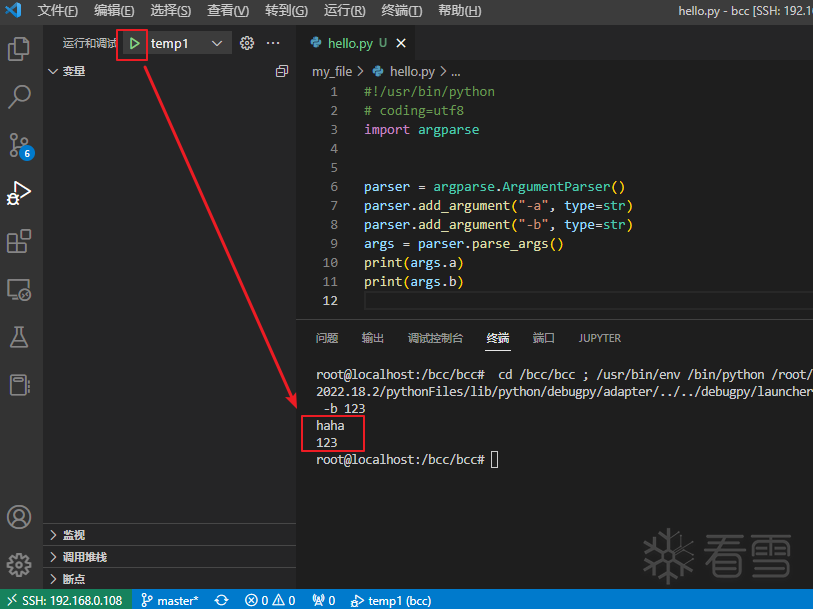Click the SSH: 192.168.0.108 remote indicator
Screen dimensions: 813x609
tap(66, 600)
